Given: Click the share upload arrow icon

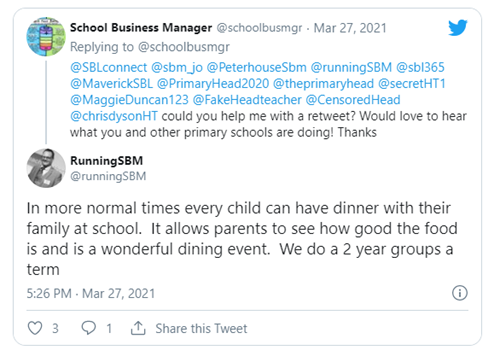Looking at the screenshot, I should (138, 328).
